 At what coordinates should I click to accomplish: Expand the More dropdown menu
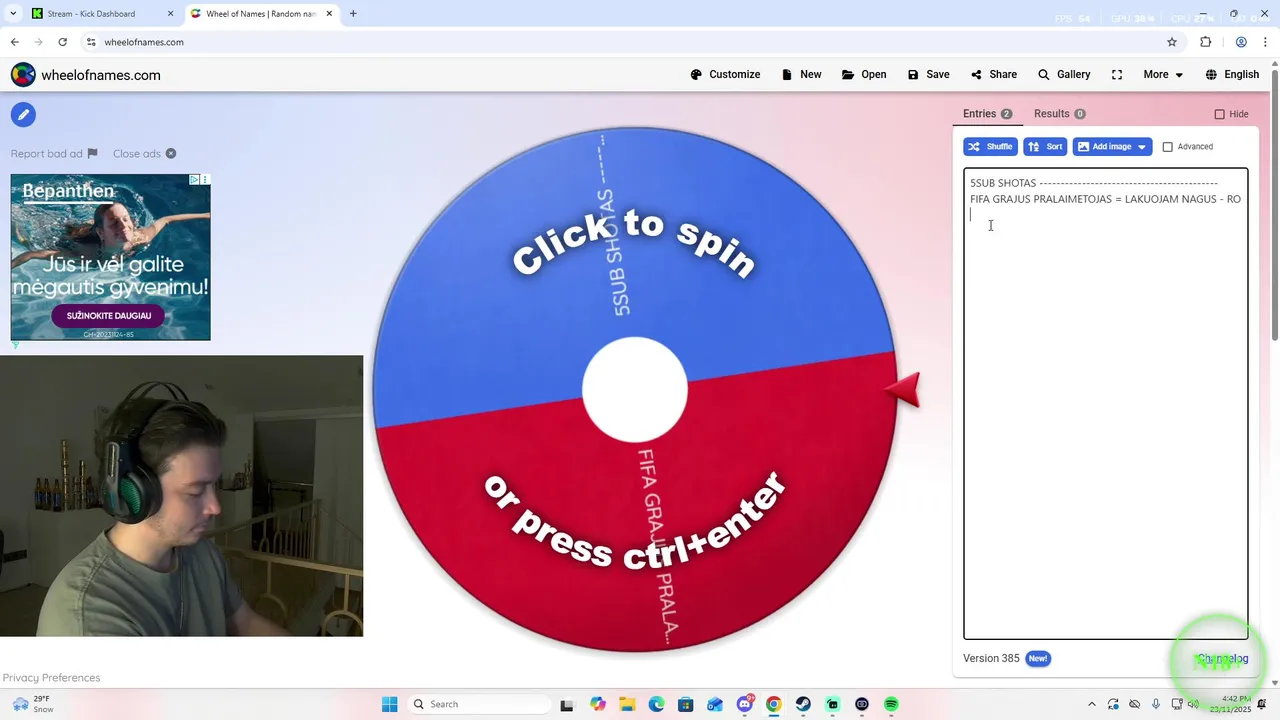click(1163, 75)
